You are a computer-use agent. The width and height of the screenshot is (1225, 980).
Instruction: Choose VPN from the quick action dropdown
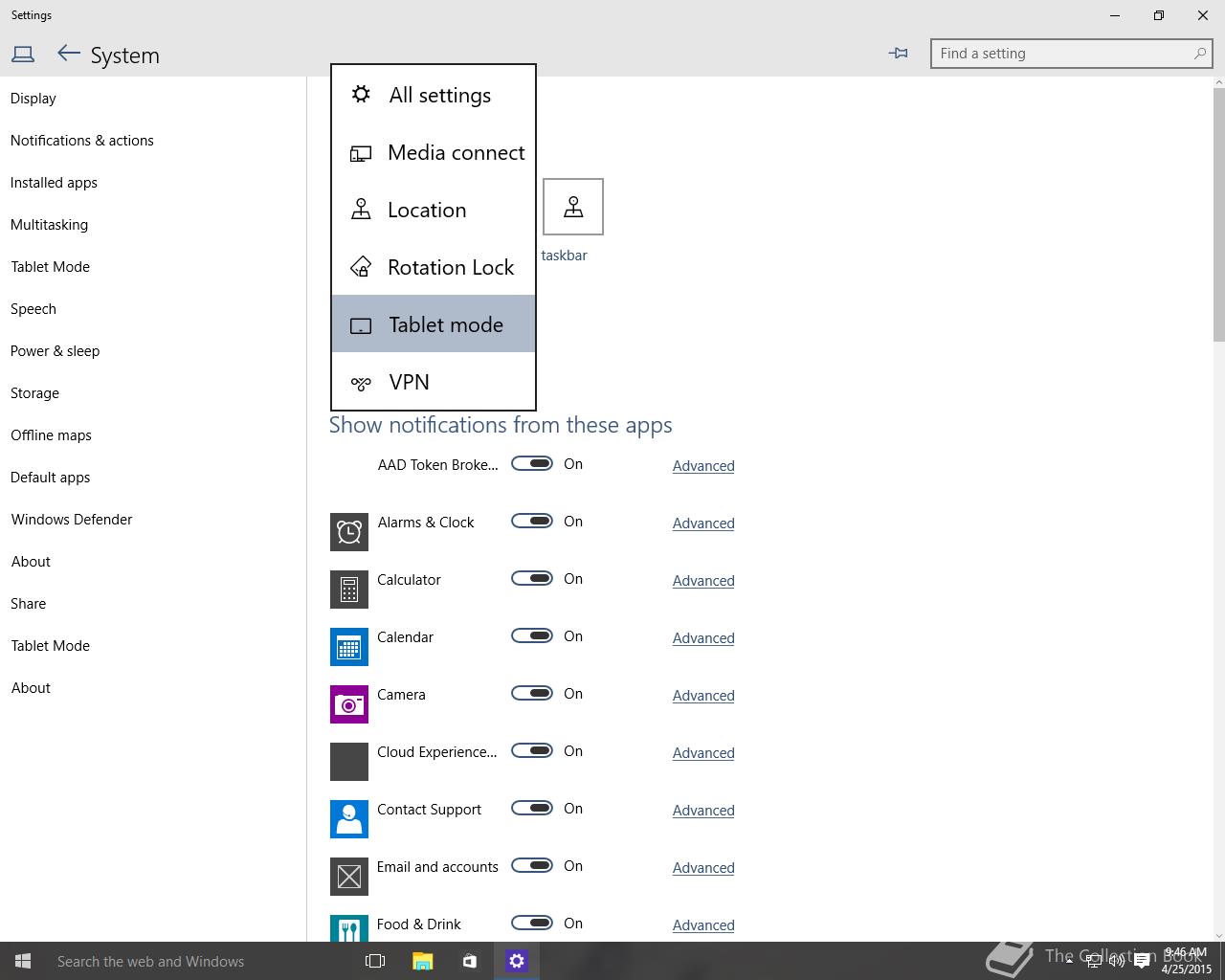[434, 382]
